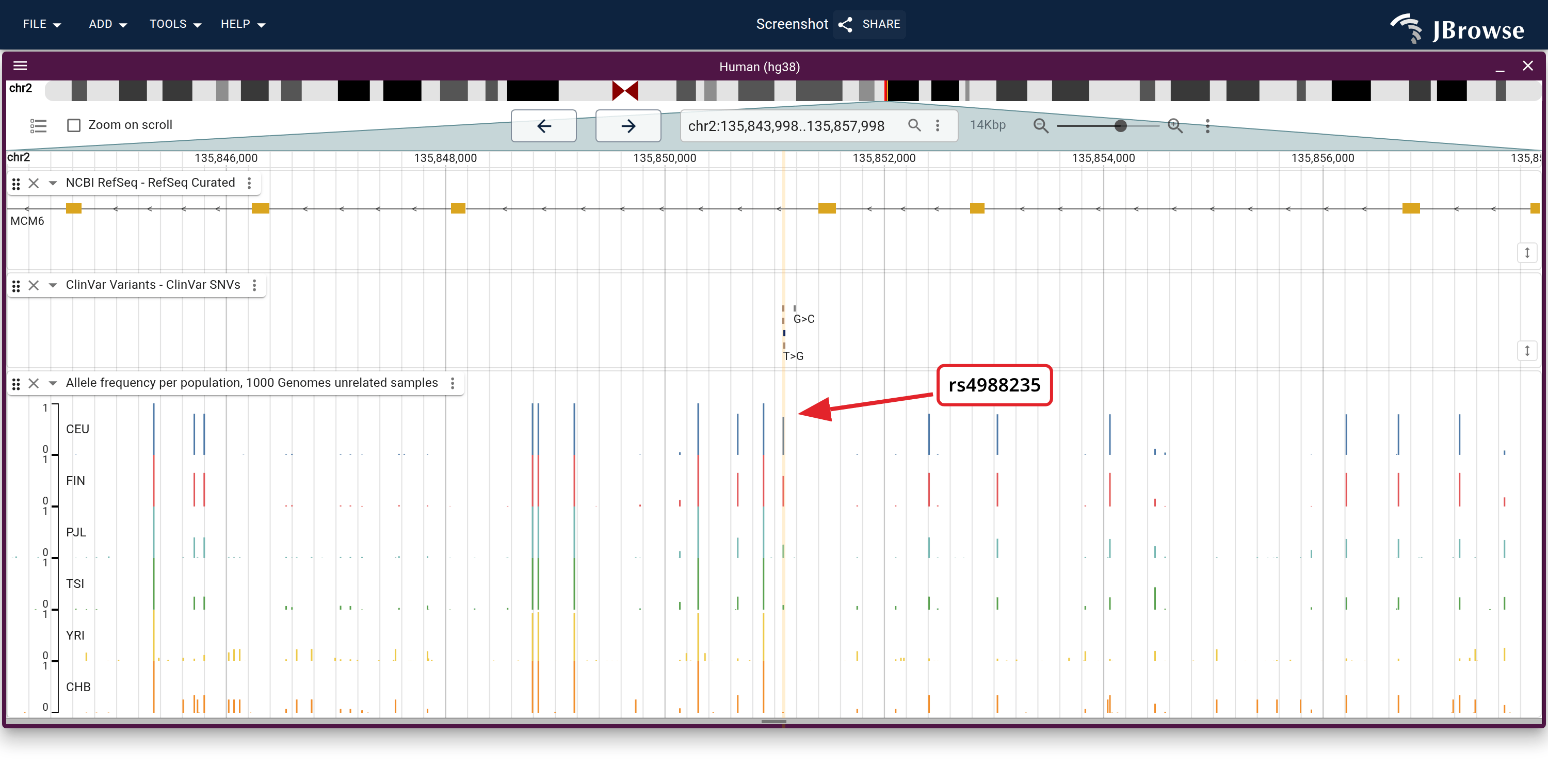
Task: Open view options vertical dots menu
Action: pyautogui.click(x=1208, y=125)
